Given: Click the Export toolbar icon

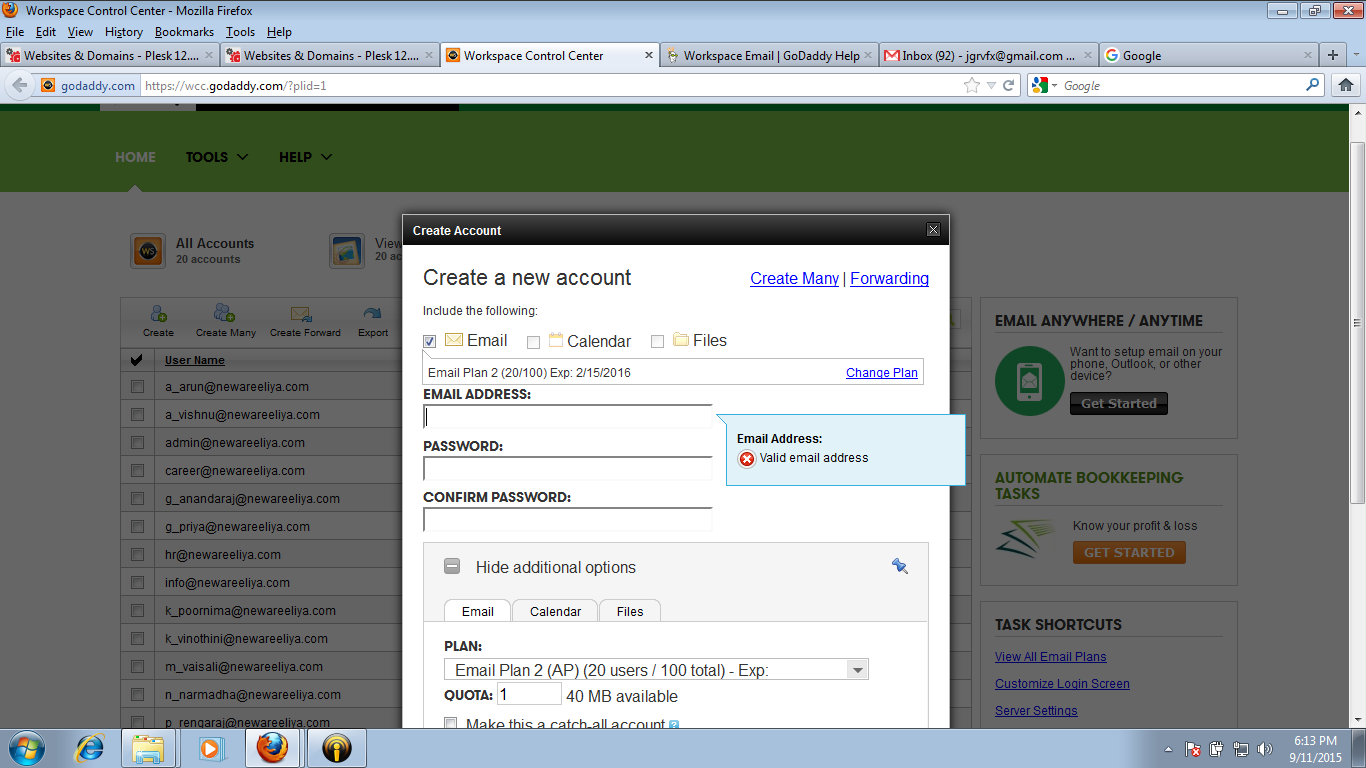Looking at the screenshot, I should click(373, 314).
